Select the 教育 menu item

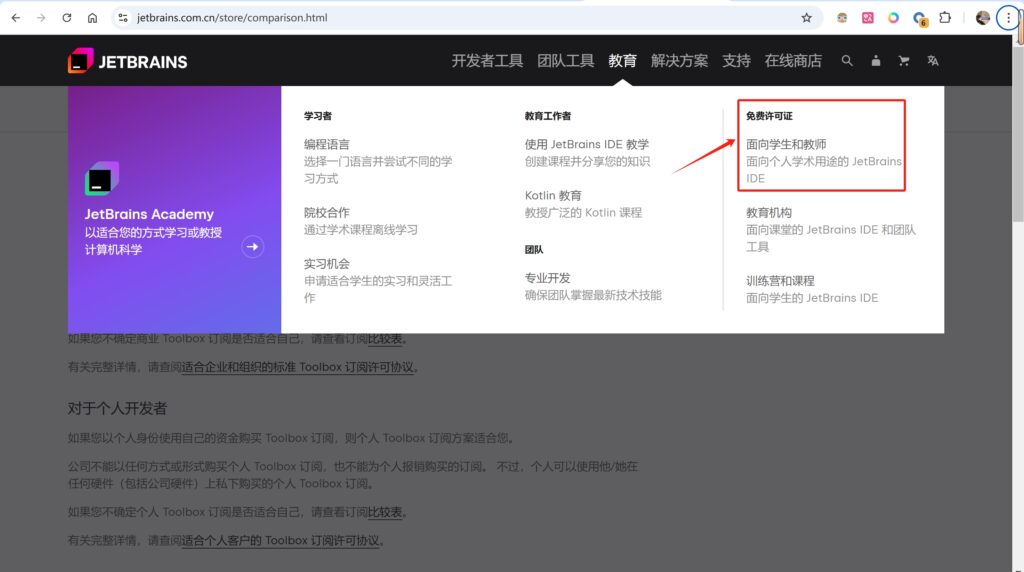622,61
